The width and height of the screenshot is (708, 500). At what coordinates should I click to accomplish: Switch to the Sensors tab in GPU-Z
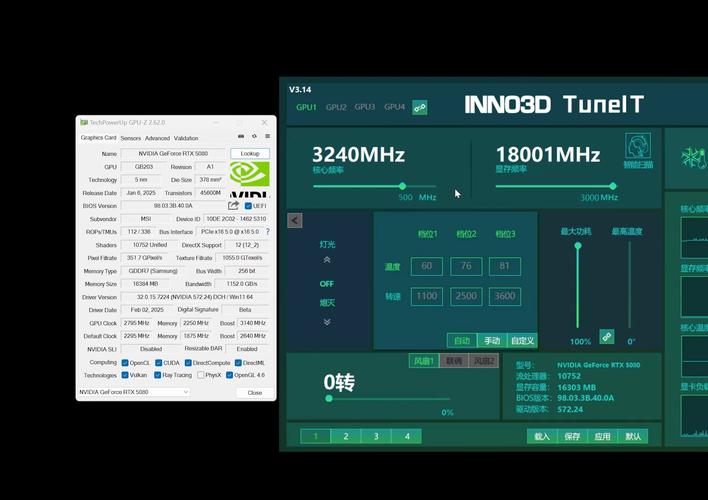click(x=130, y=138)
